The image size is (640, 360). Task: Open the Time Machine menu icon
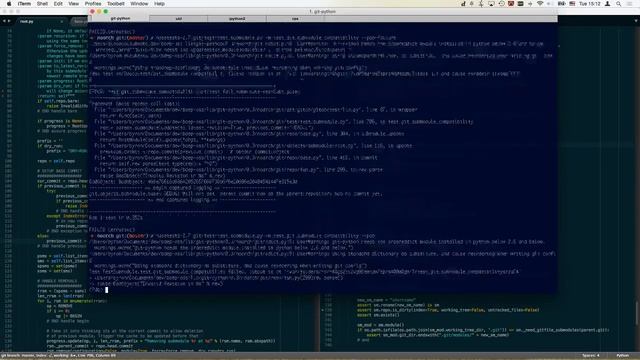point(501,4)
